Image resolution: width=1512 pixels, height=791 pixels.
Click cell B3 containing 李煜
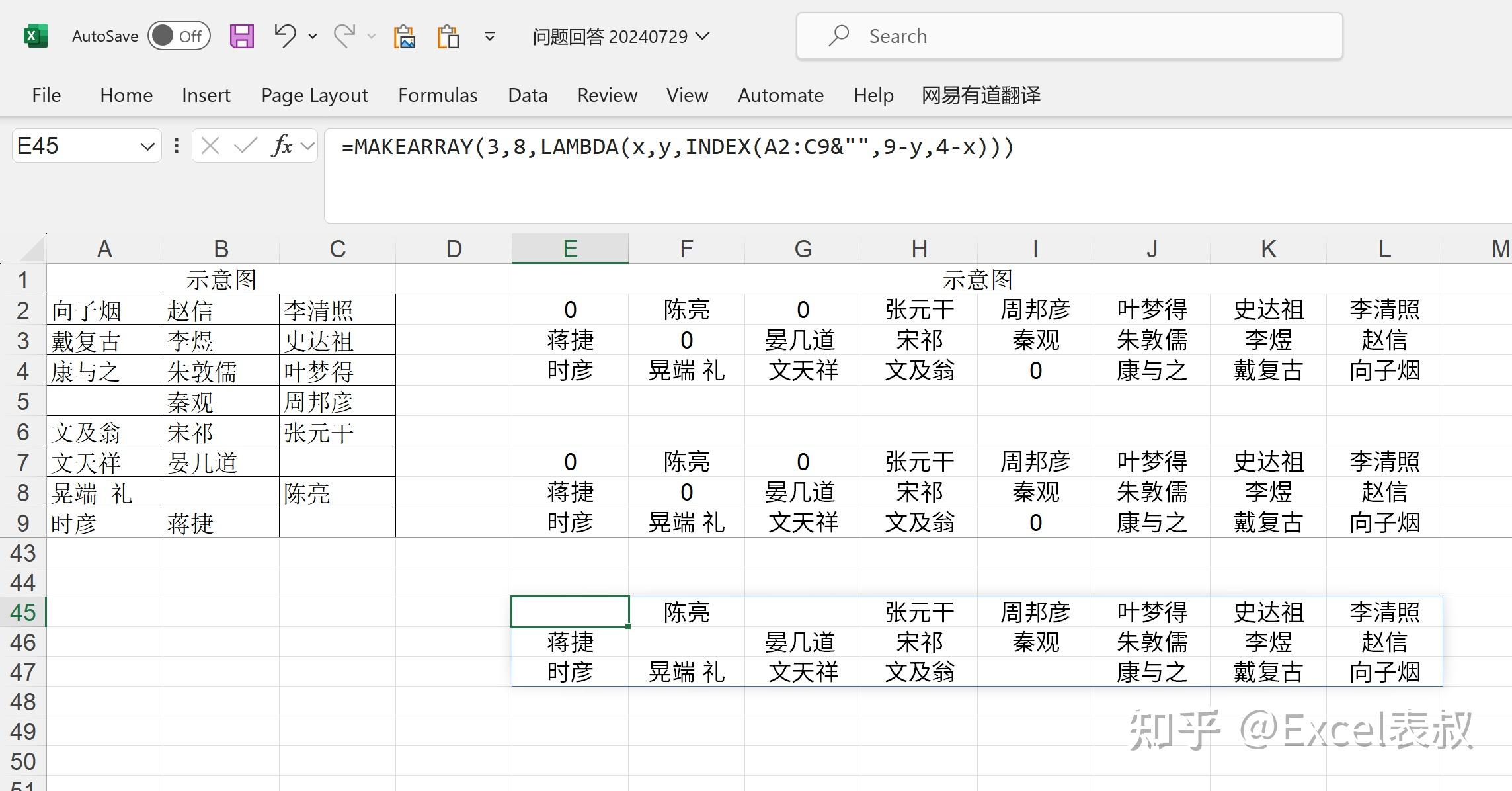[x=221, y=341]
